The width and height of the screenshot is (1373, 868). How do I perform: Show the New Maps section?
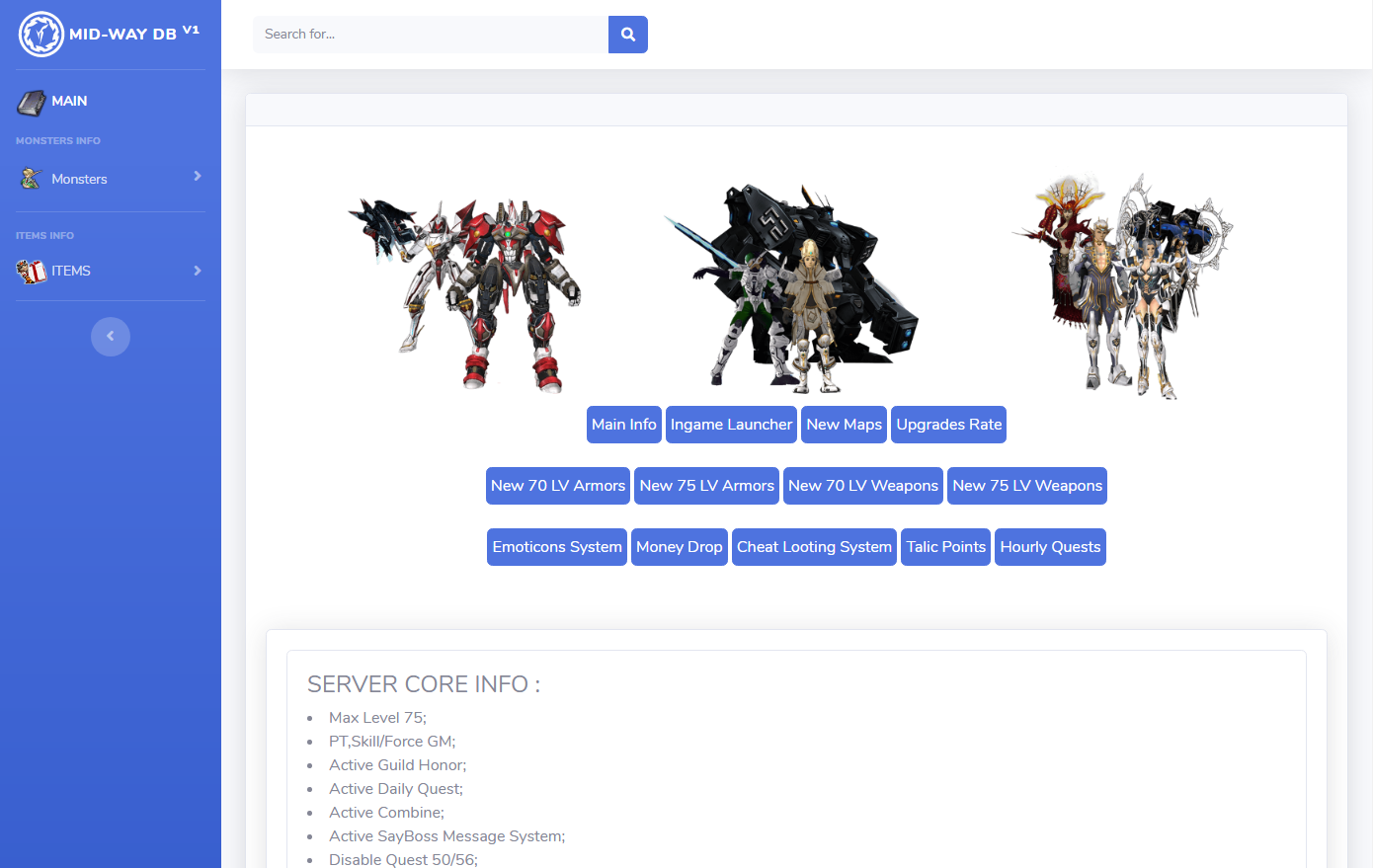[x=844, y=425]
